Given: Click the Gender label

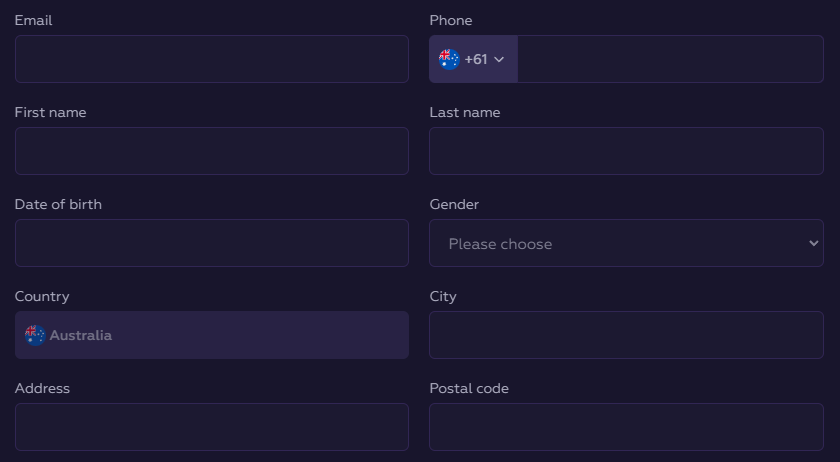Looking at the screenshot, I should pos(454,204).
